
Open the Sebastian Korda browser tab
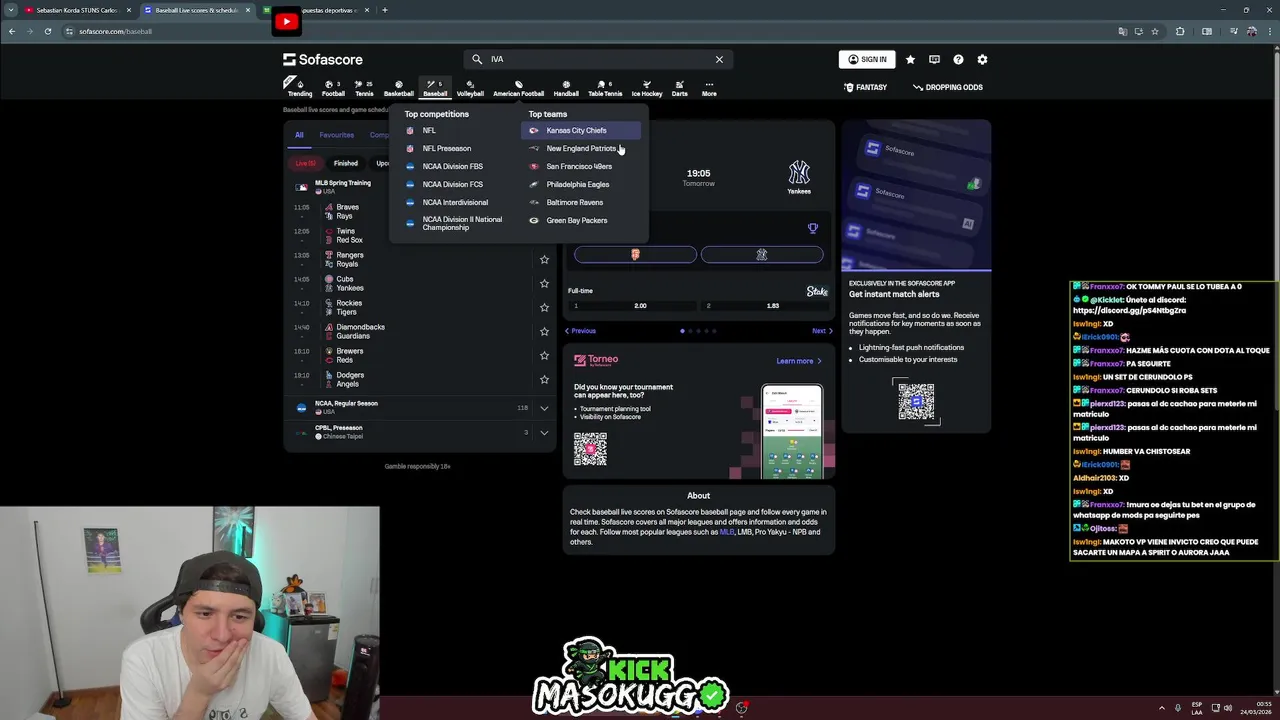click(x=77, y=10)
